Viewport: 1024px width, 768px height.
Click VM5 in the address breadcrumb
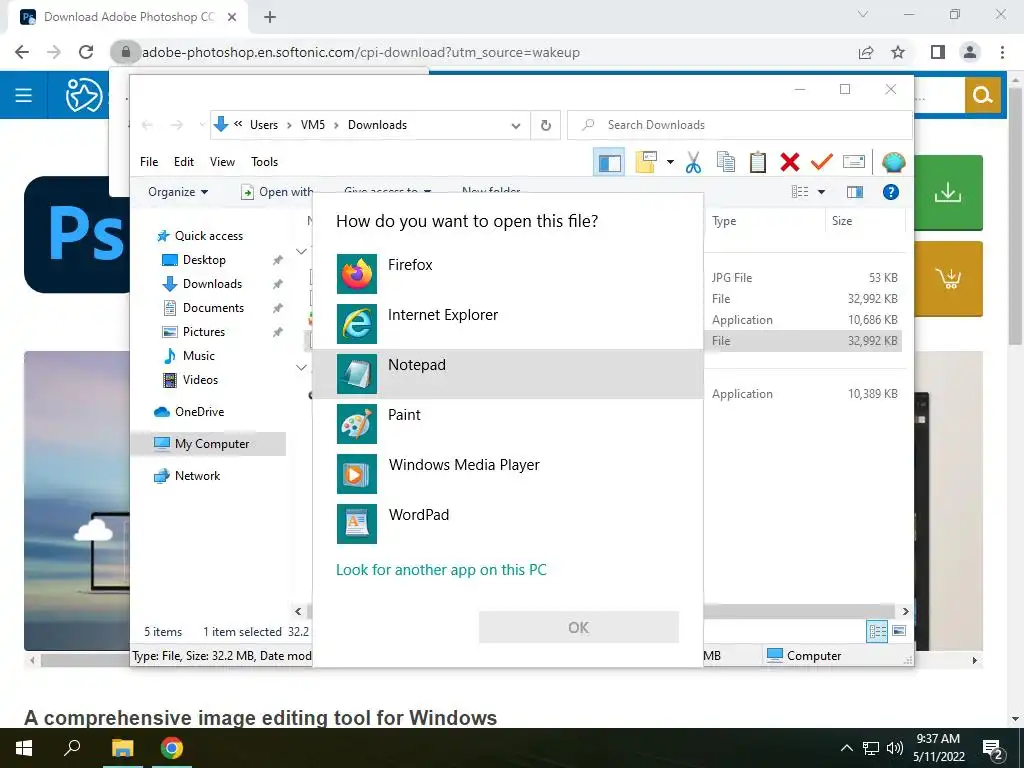click(313, 125)
